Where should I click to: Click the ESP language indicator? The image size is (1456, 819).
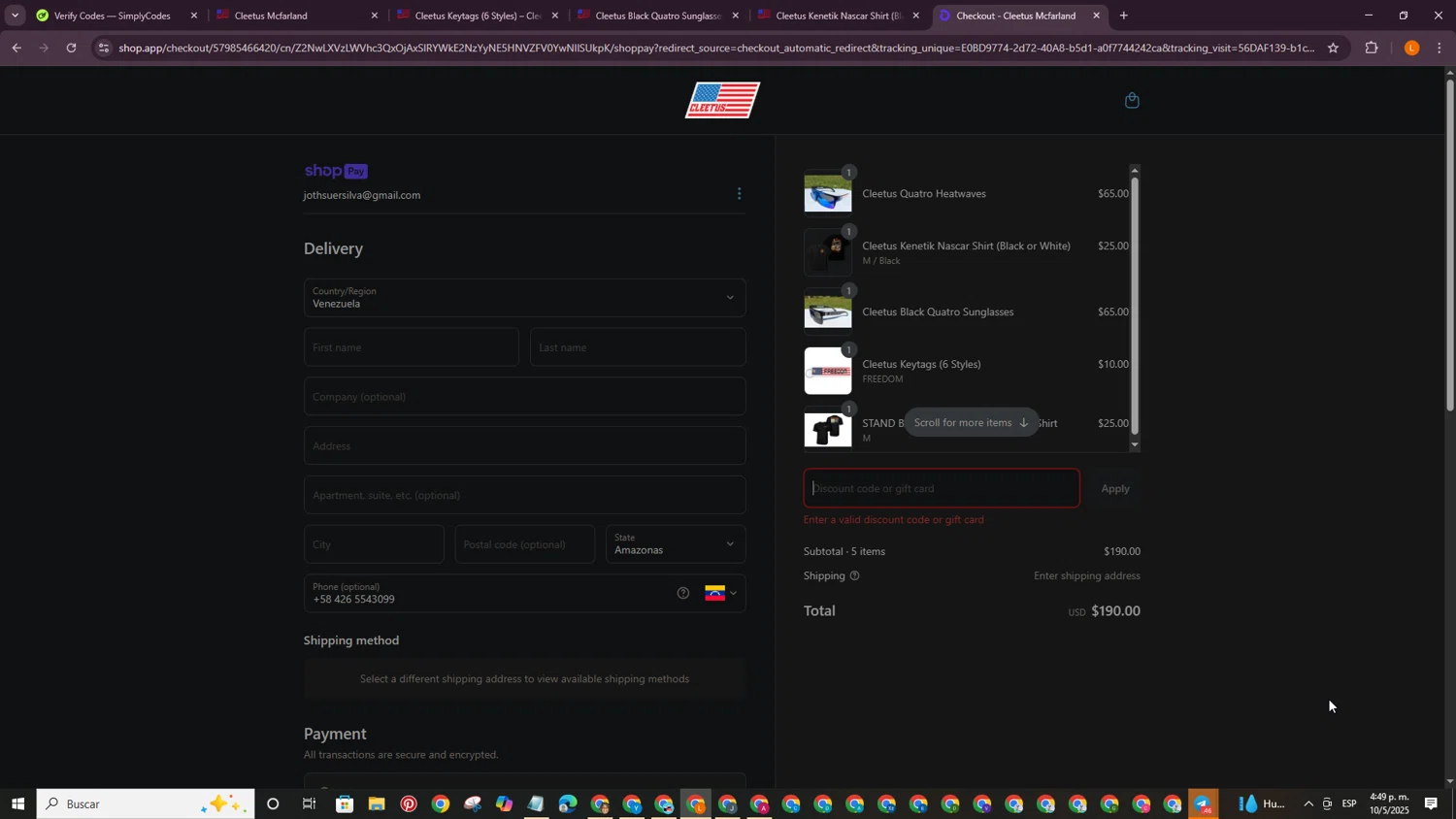pyautogui.click(x=1349, y=803)
